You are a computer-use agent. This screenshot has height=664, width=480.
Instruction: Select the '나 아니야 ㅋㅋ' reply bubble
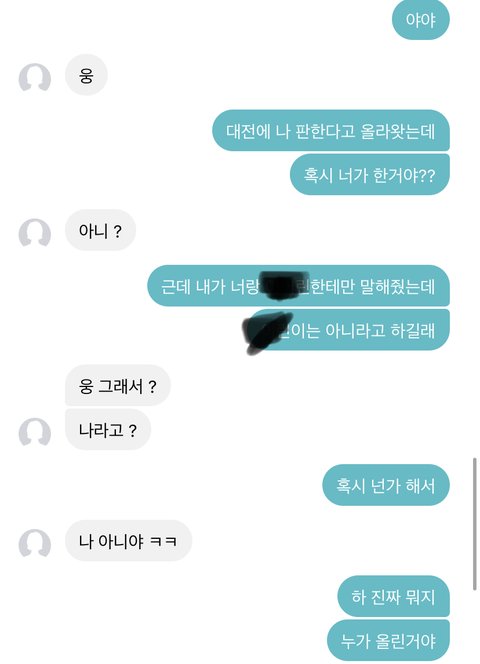tap(128, 540)
